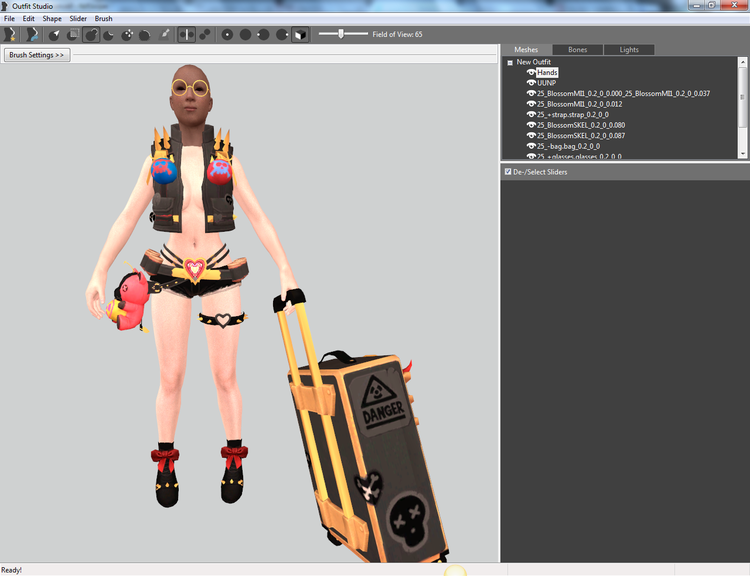Toggle eye icon for 25_BlossomSKEL_0.2_0_0.087
This screenshot has width=750, height=576.
click(x=531, y=135)
